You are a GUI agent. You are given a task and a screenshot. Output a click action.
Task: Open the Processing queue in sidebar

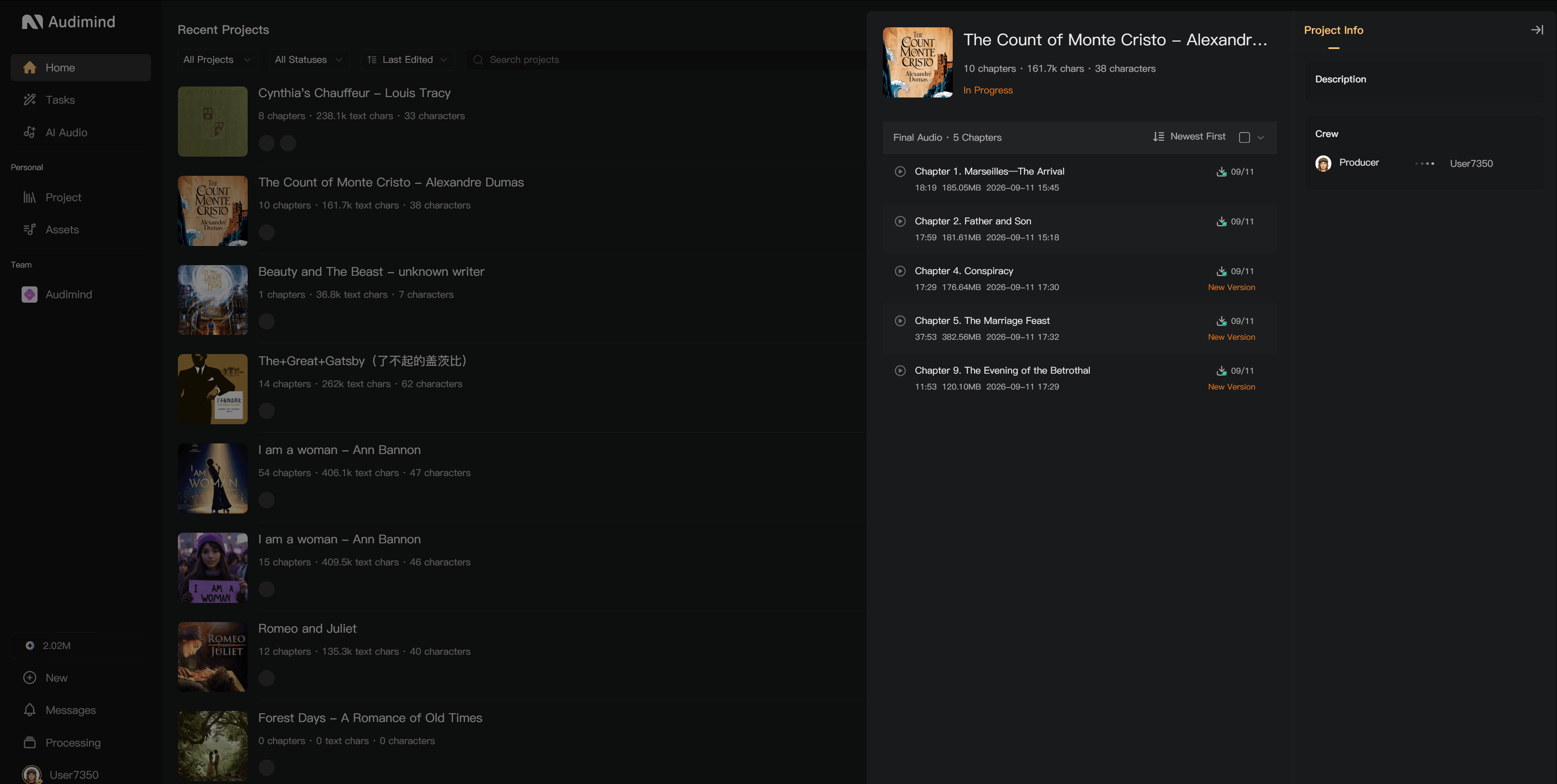click(80, 743)
